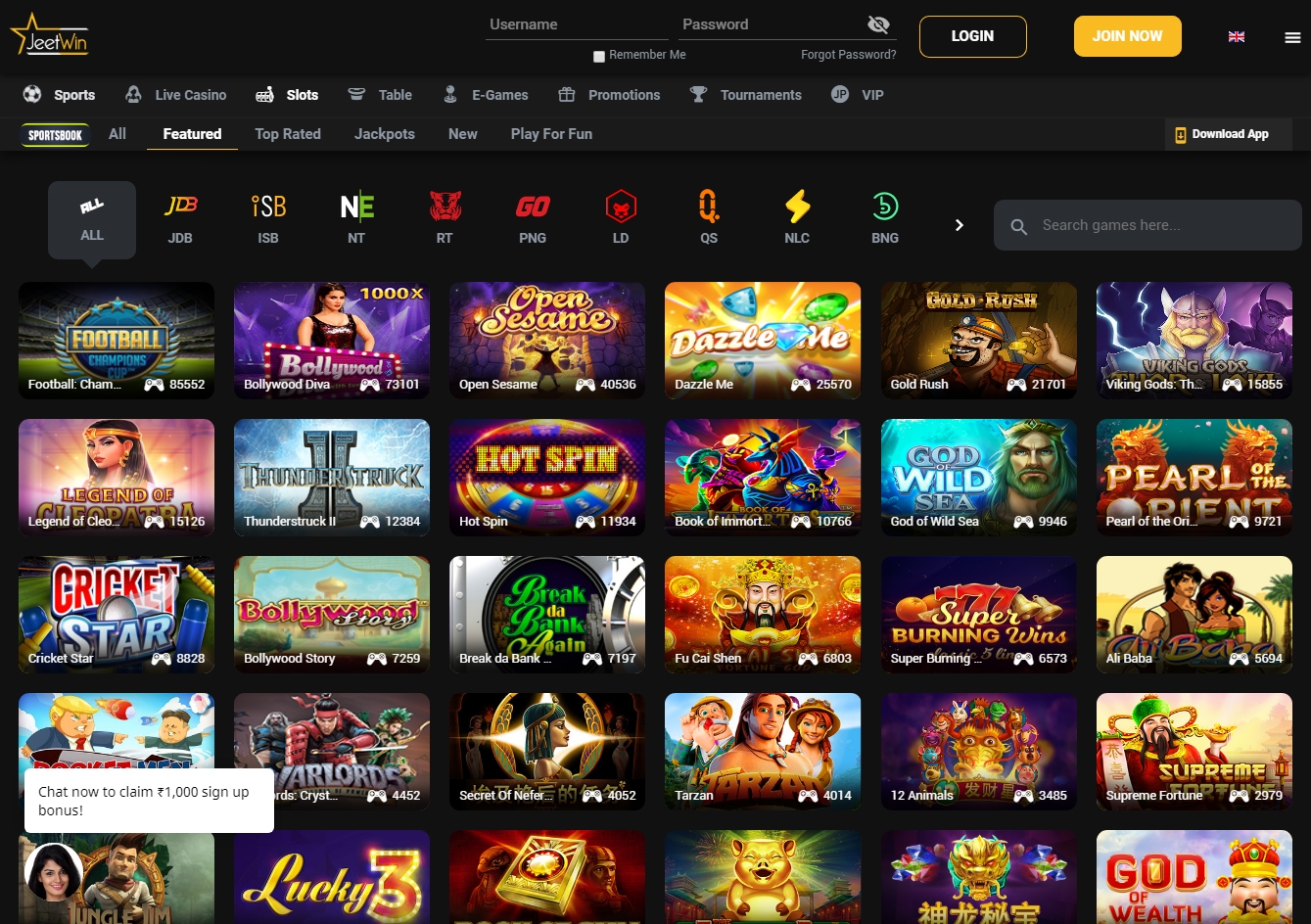
Task: Select the RT red tiger icon
Action: click(x=445, y=208)
